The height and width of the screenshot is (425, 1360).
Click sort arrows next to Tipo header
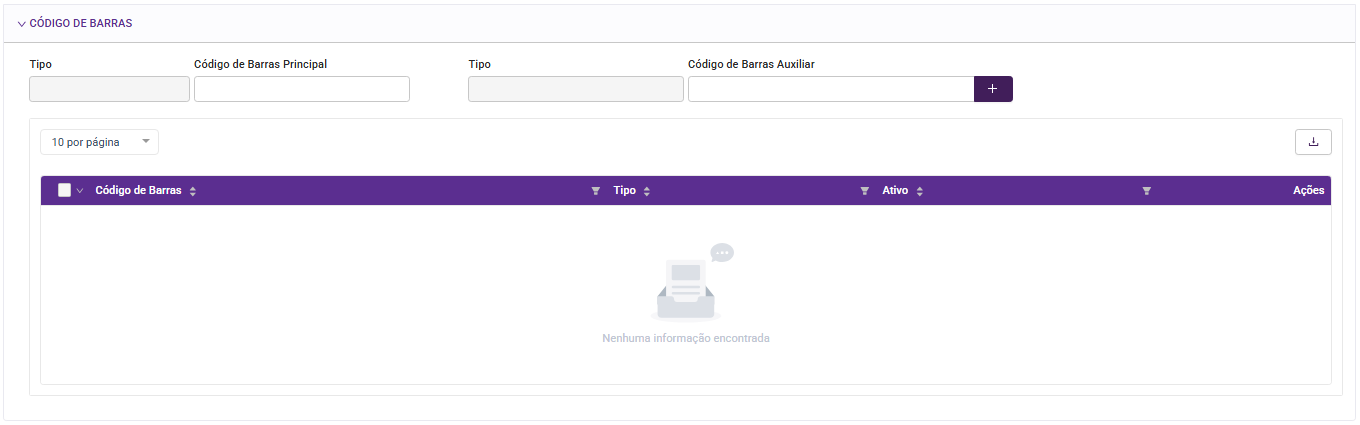point(647,191)
